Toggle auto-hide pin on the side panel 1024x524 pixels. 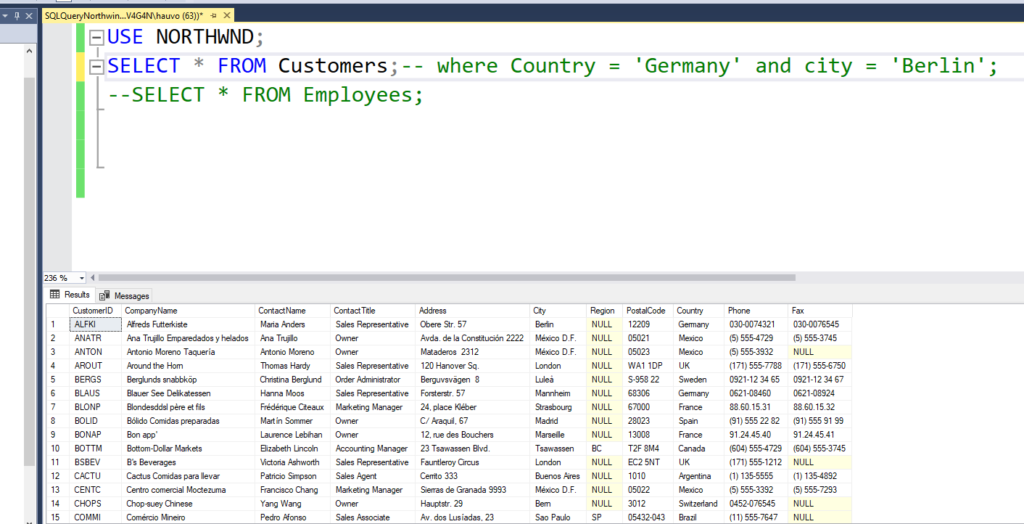point(16,15)
